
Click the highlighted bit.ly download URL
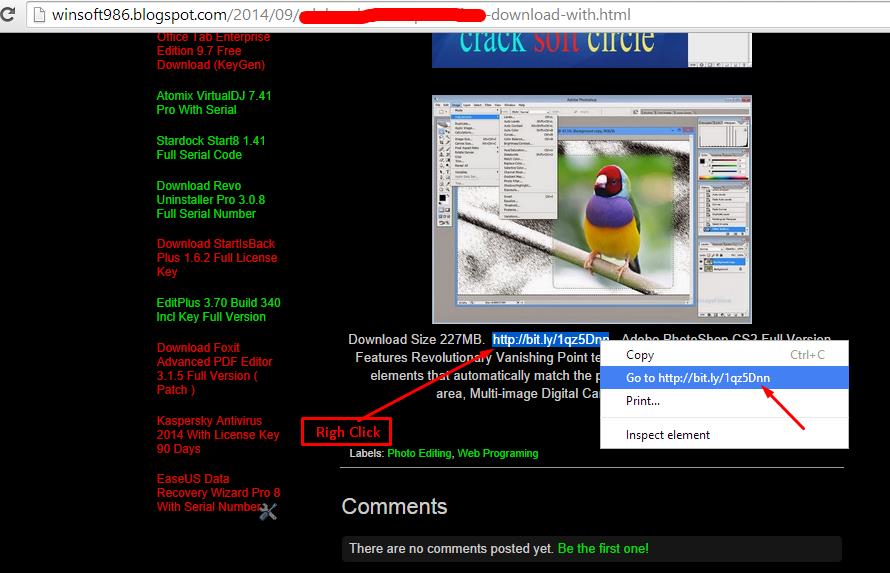tap(550, 339)
